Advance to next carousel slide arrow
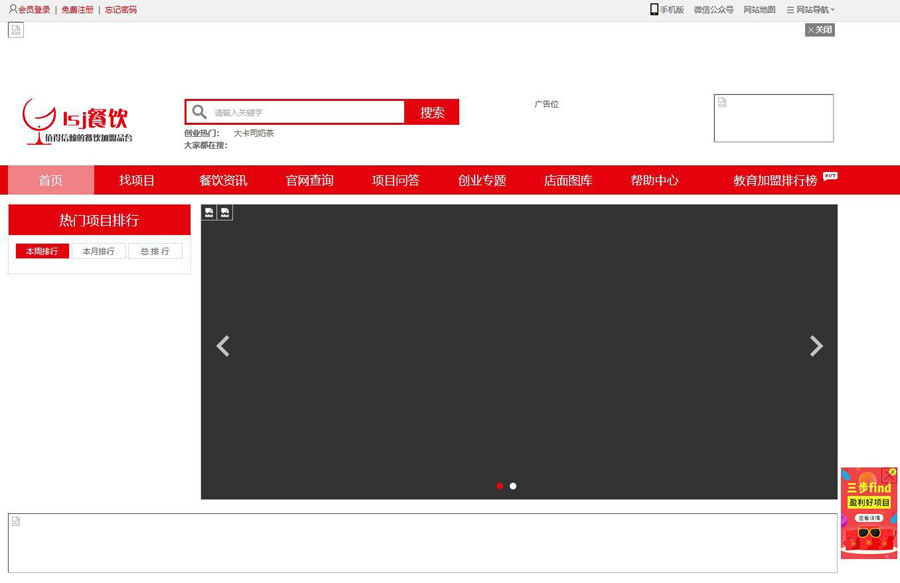The width and height of the screenshot is (900, 583). (816, 346)
